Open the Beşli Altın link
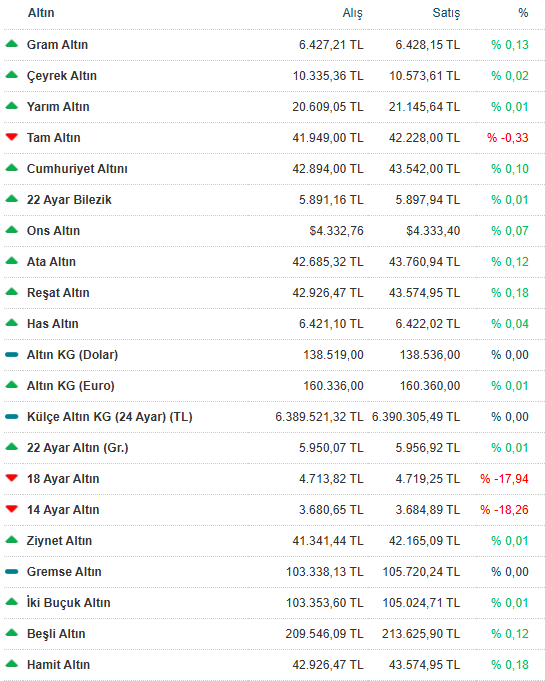545x681 pixels. tap(56, 634)
